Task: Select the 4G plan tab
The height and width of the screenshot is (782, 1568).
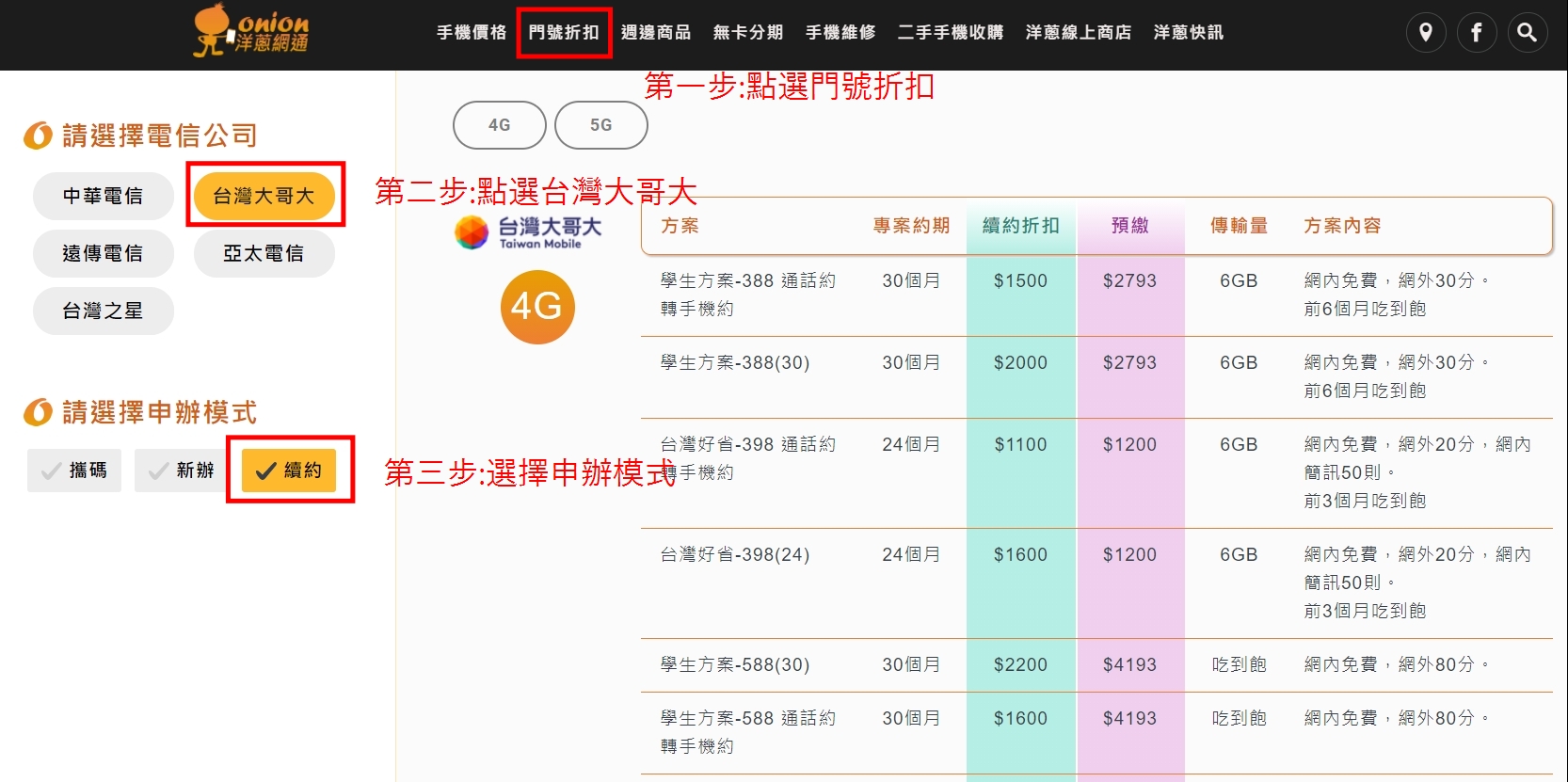Action: [x=500, y=125]
